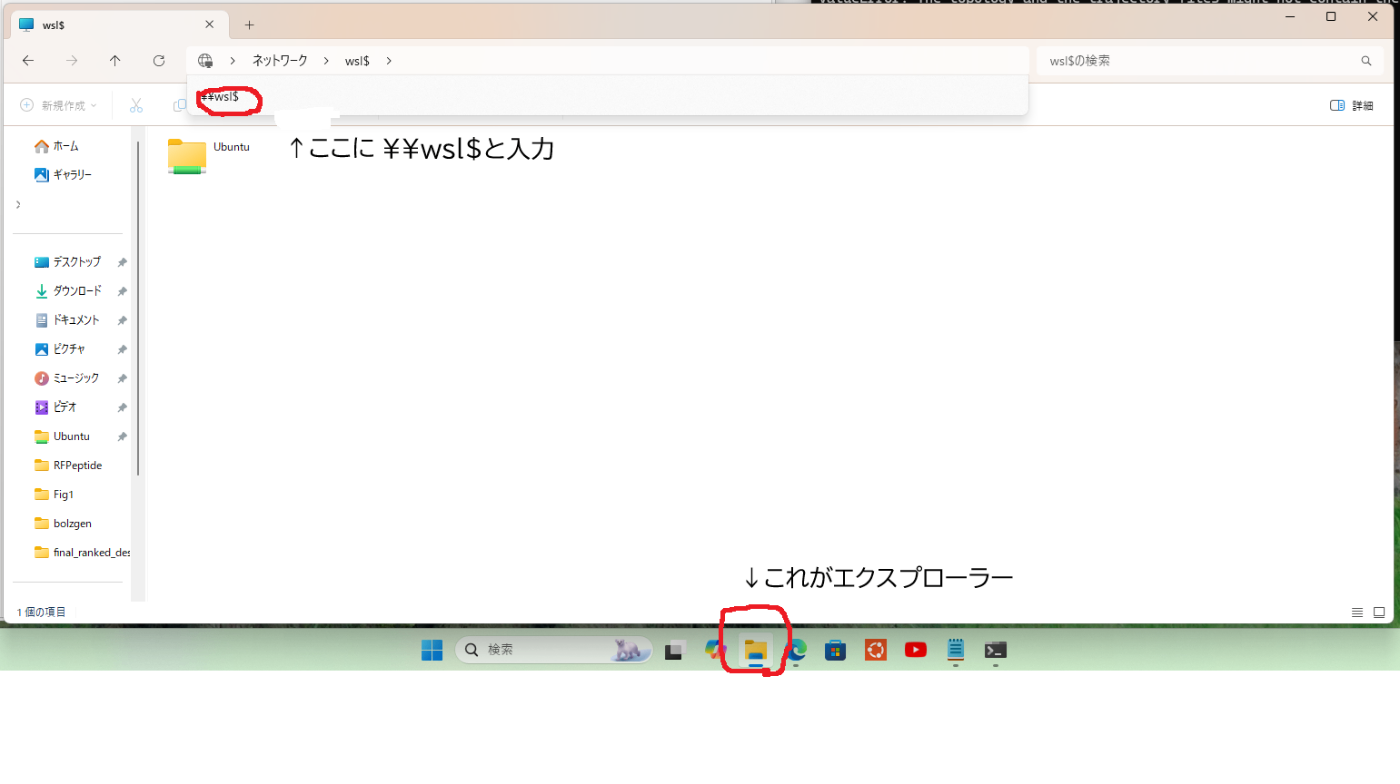Viewport: 1400px width, 784px height.
Task: Toggle the 詳細 details pane
Action: coord(1351,105)
